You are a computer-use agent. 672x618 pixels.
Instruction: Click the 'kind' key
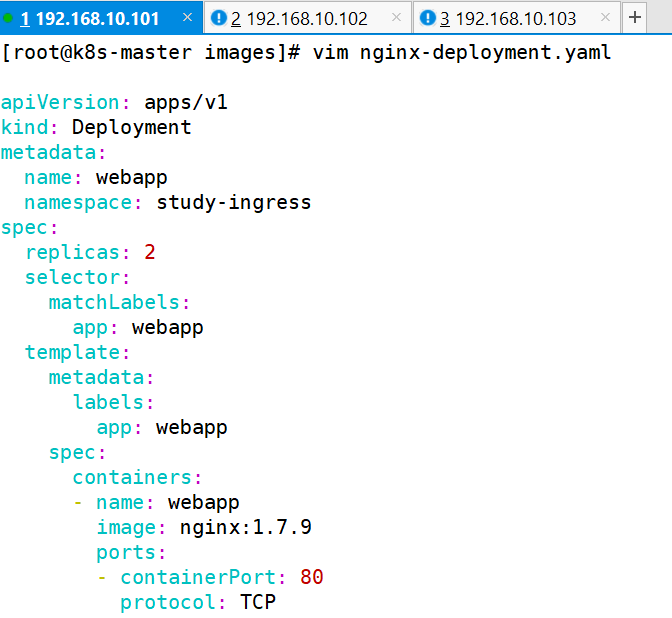[x=24, y=127]
